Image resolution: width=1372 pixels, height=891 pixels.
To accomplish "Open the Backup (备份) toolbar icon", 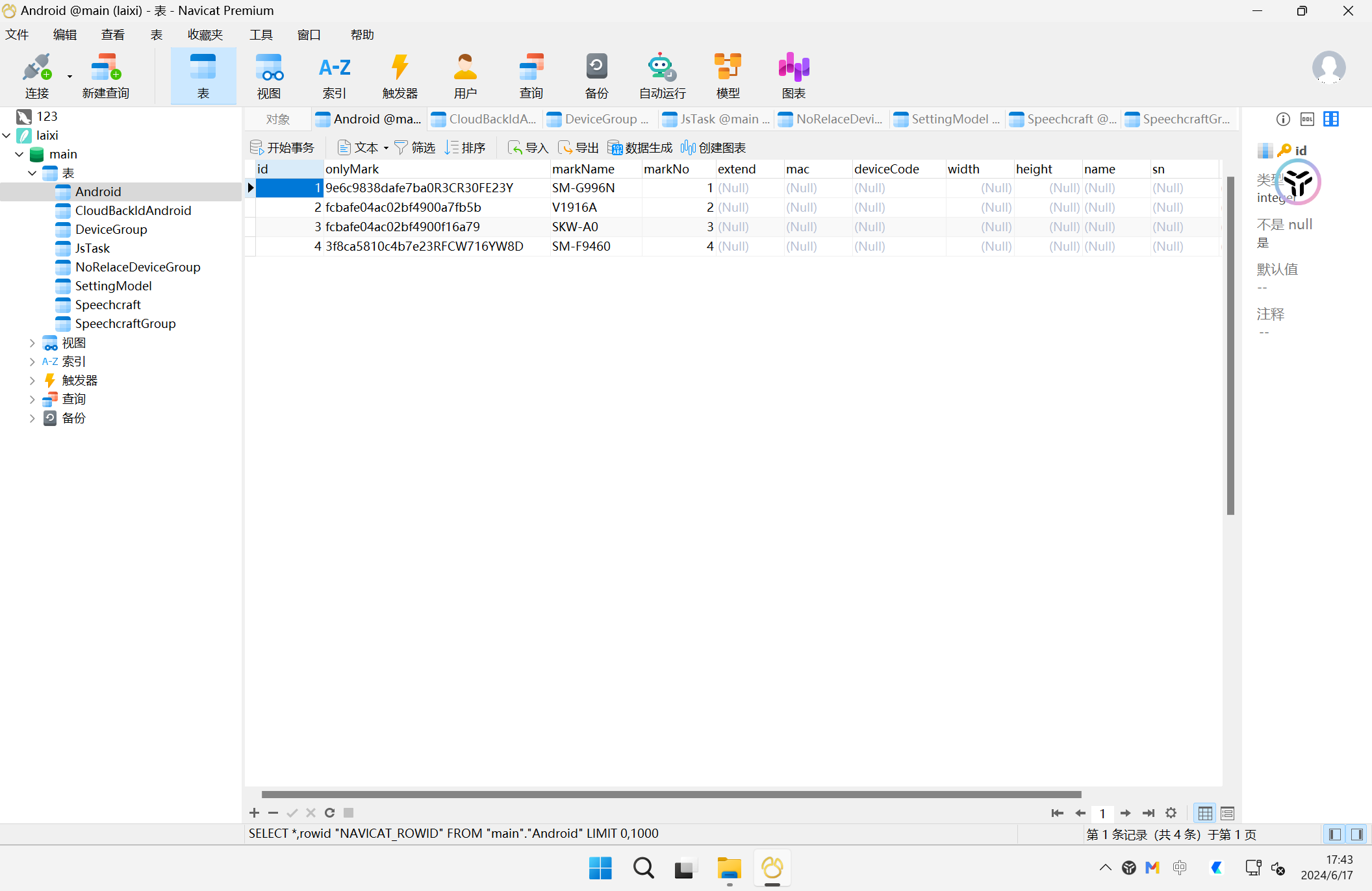I will (597, 76).
